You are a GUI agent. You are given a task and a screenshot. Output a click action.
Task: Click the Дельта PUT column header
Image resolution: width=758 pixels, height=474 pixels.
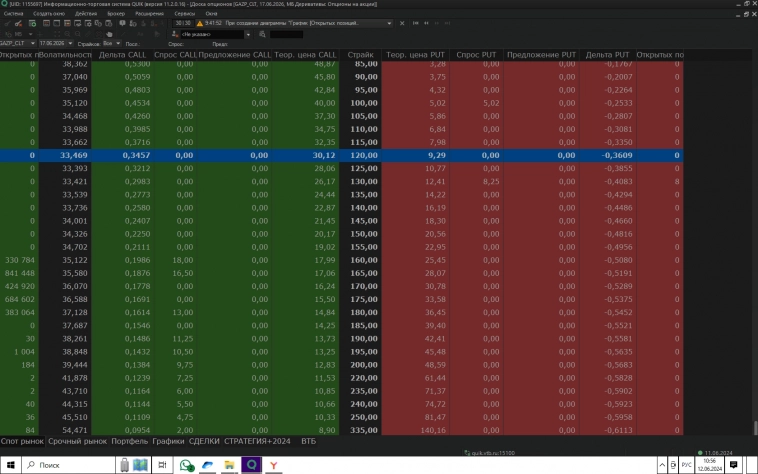pyautogui.click(x=607, y=54)
